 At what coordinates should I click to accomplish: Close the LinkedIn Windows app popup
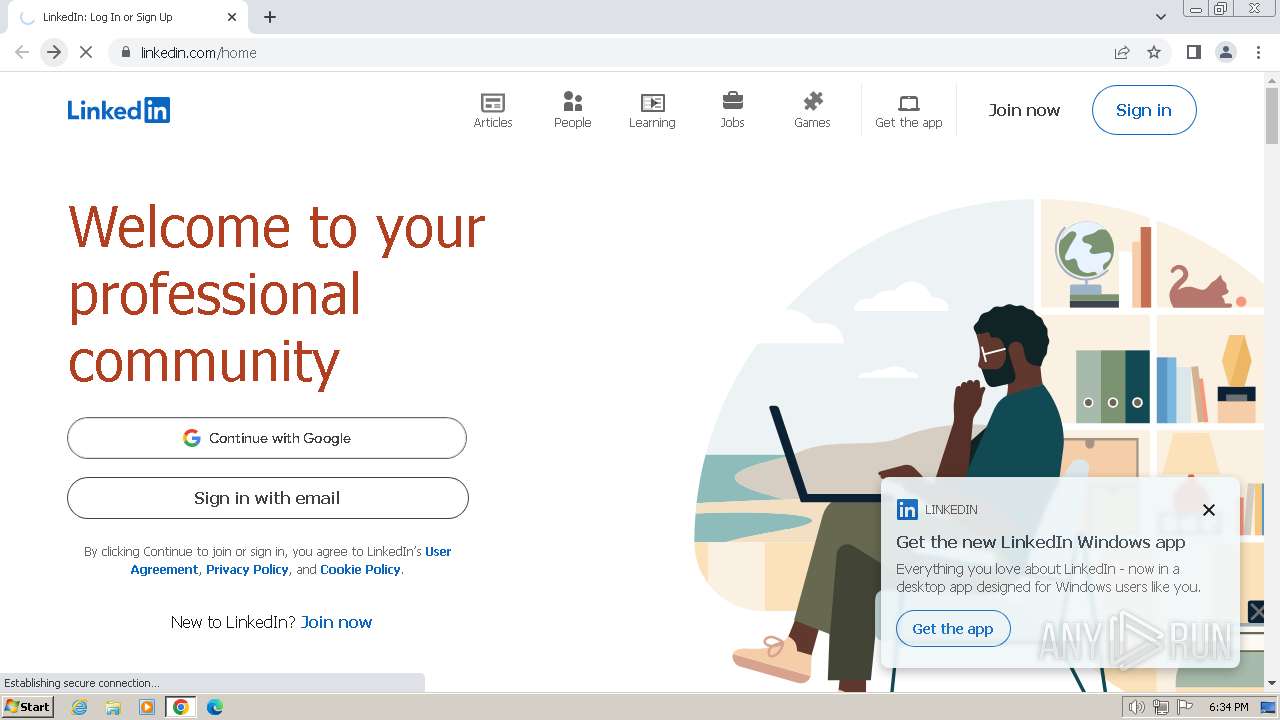1209,510
